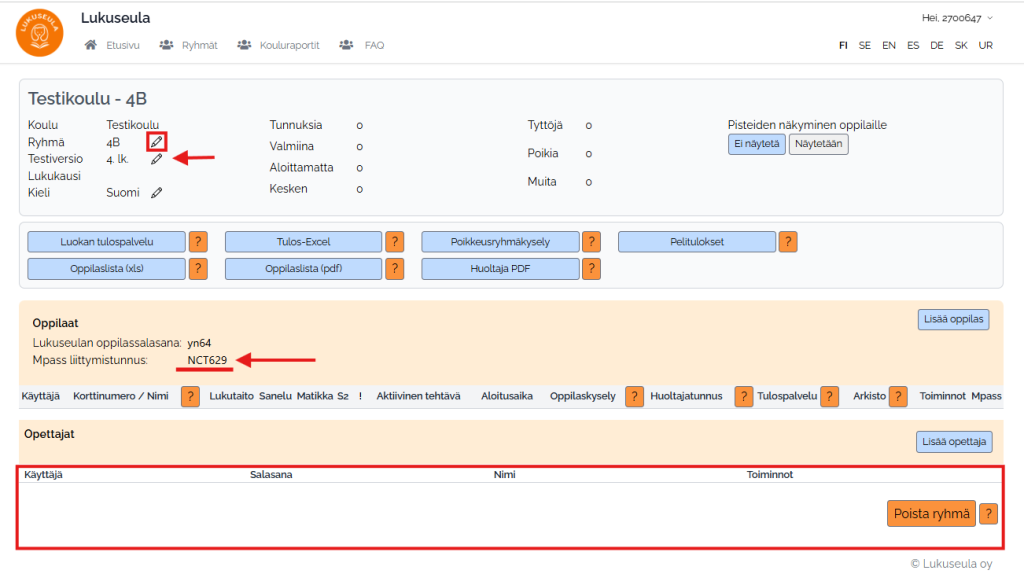Open help next to Pelitulokset
This screenshot has height=585, width=1024.
[x=788, y=241]
